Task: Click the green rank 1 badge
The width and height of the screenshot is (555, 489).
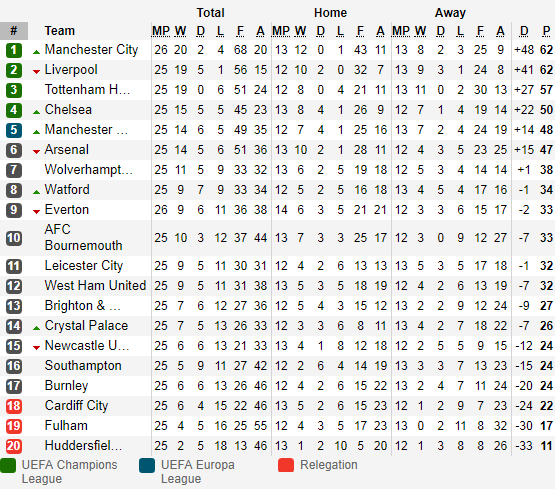Action: tap(14, 50)
